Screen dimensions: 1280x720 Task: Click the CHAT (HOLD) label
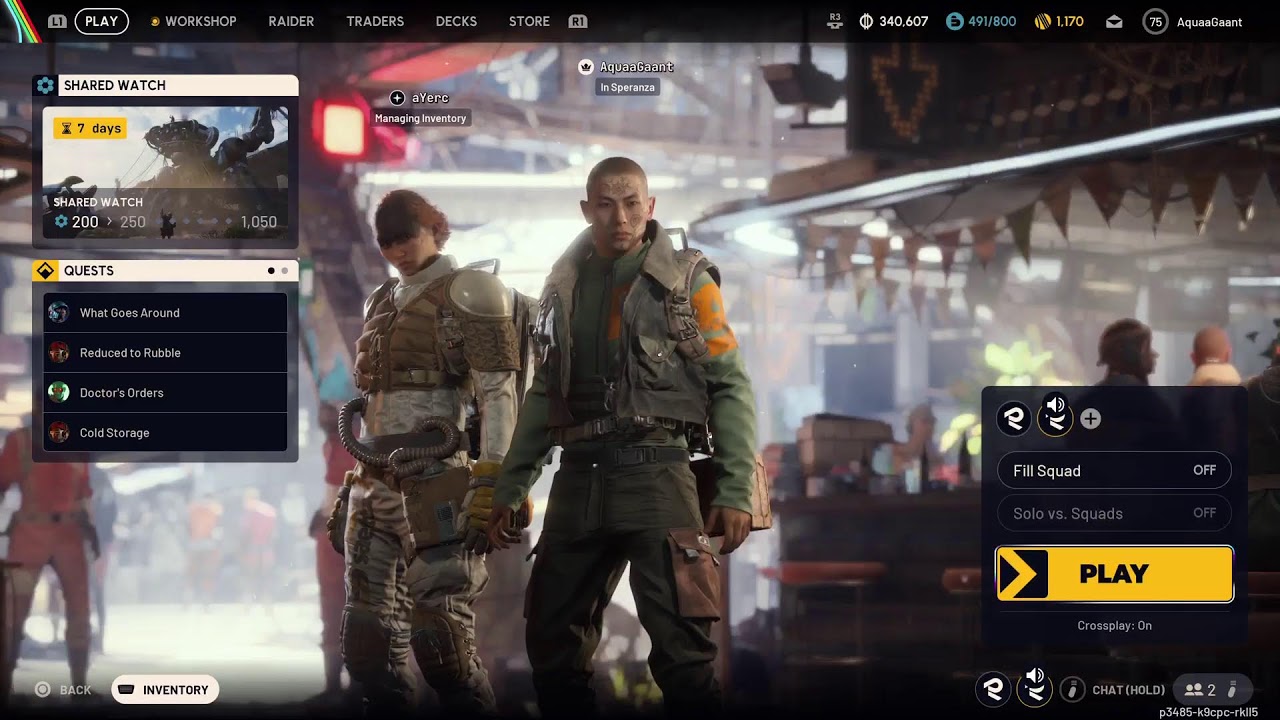pyautogui.click(x=1128, y=690)
